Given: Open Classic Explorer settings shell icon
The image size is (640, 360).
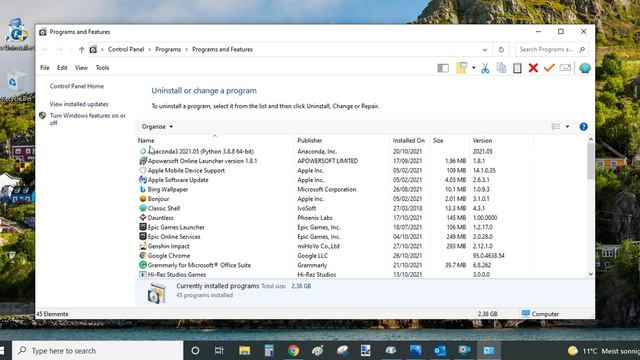Looking at the screenshot, I should (x=585, y=68).
